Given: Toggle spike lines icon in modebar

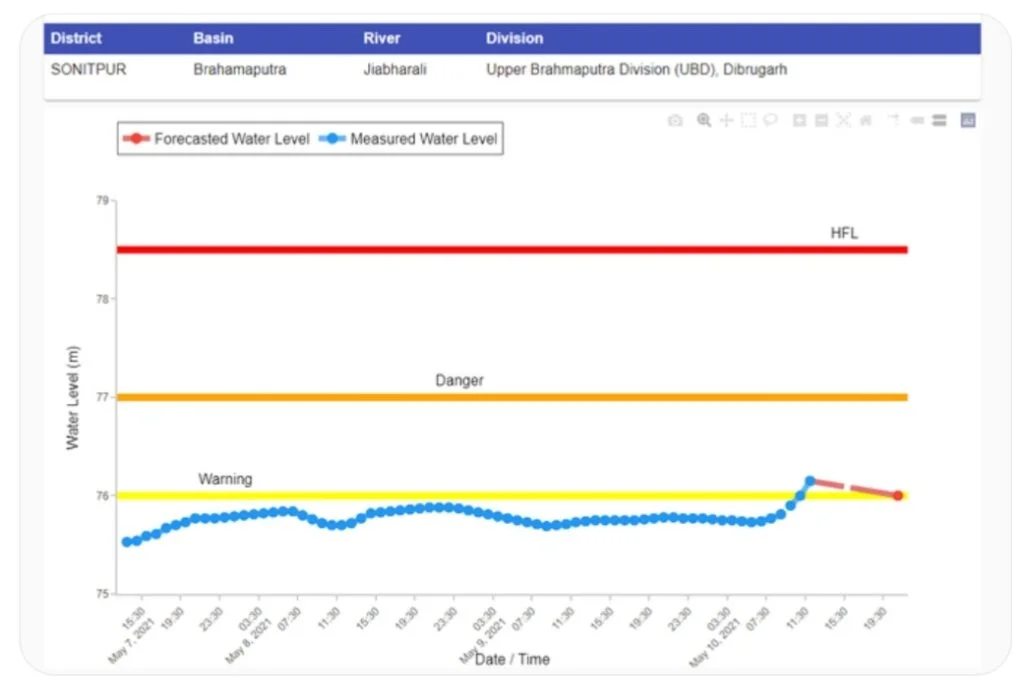Looking at the screenshot, I should click(x=895, y=120).
